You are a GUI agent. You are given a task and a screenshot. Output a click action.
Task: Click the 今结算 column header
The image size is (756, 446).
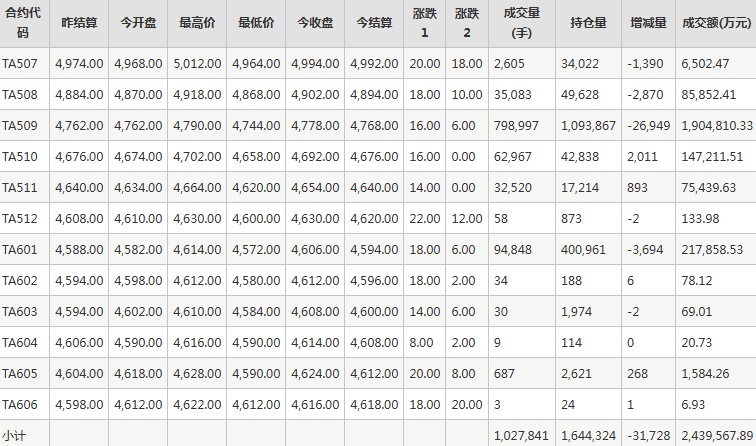click(374, 23)
